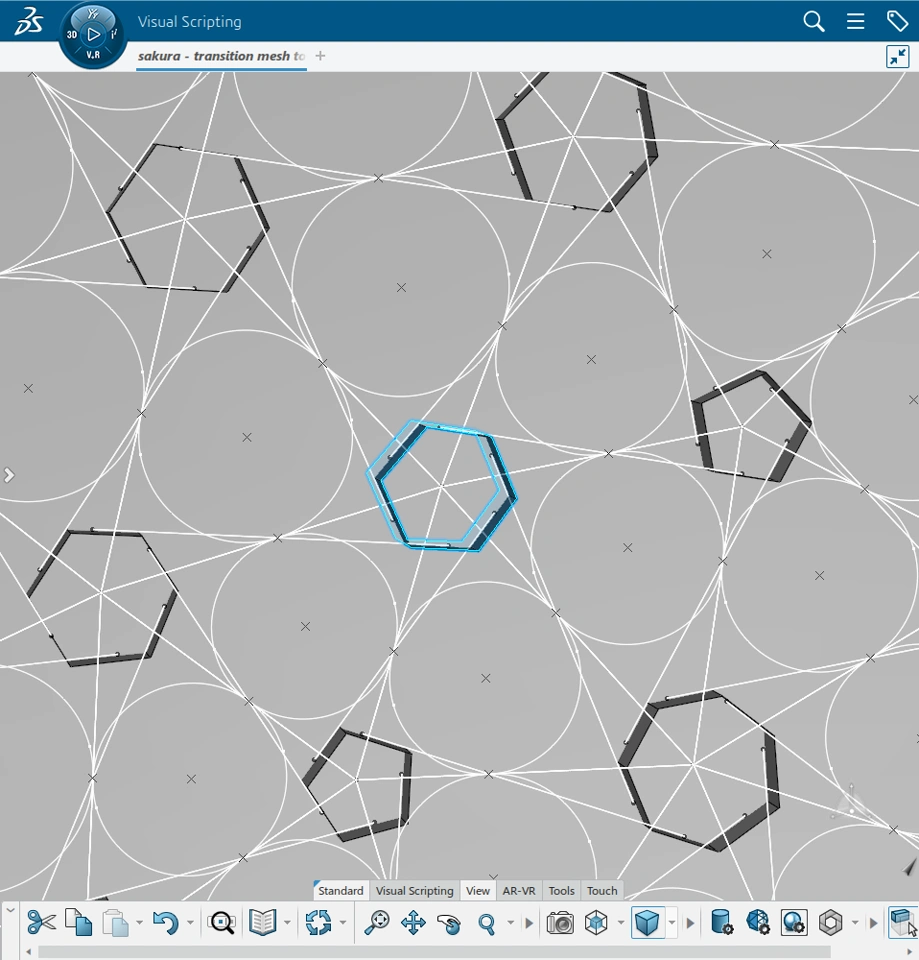Click the Undo arrow icon
Viewport: 919px width, 960px height.
pyautogui.click(x=165, y=923)
